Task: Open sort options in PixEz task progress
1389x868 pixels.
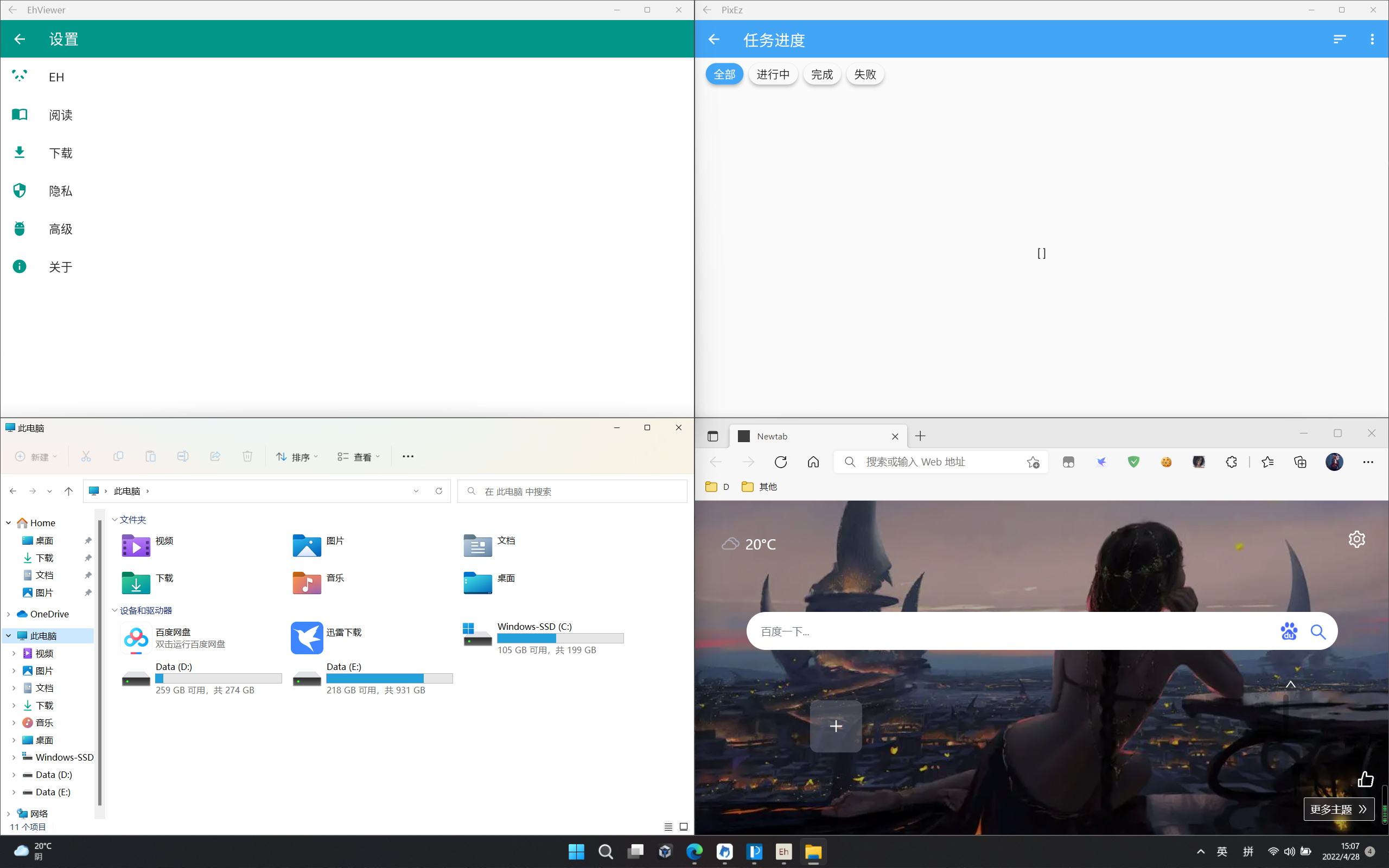Action: 1340,39
